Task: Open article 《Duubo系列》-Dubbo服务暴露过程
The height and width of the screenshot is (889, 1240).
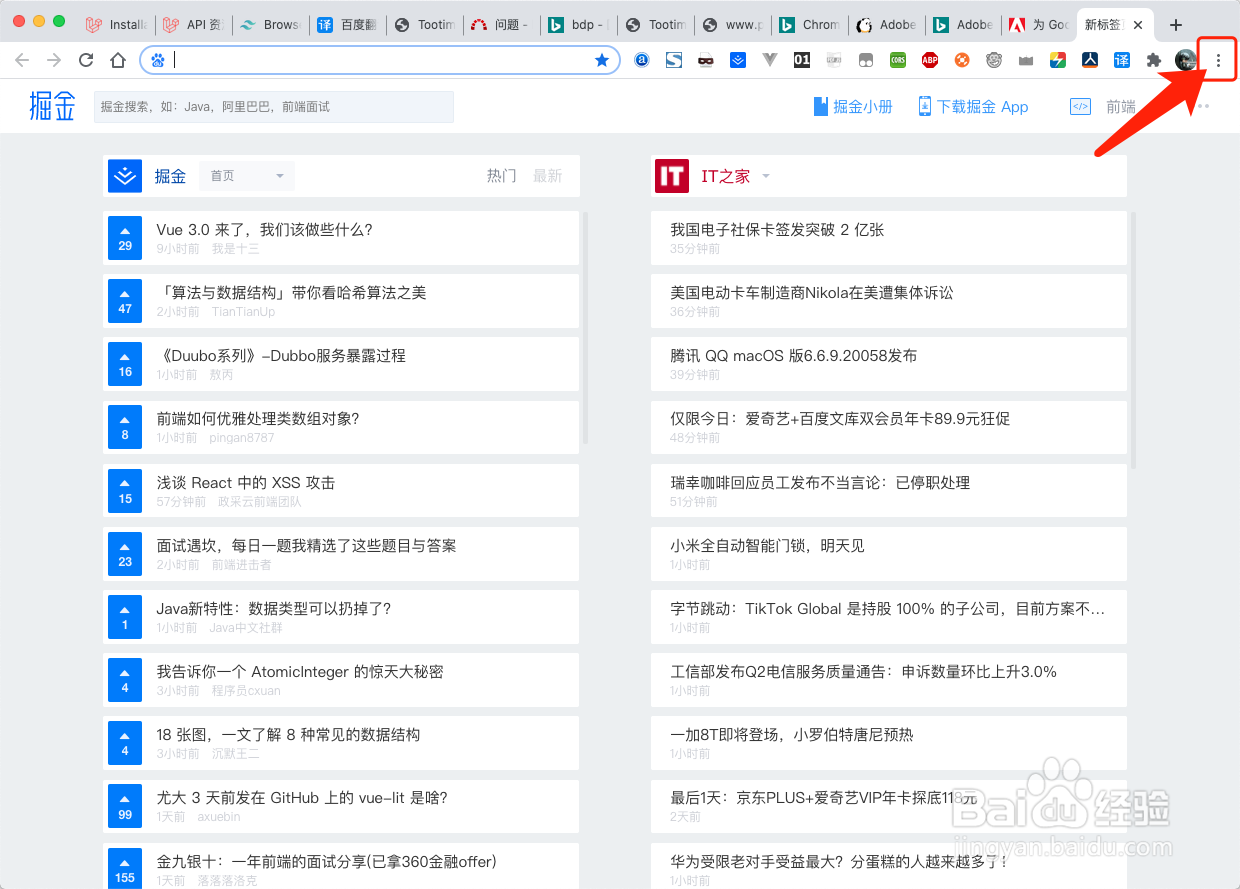Action: pyautogui.click(x=281, y=356)
